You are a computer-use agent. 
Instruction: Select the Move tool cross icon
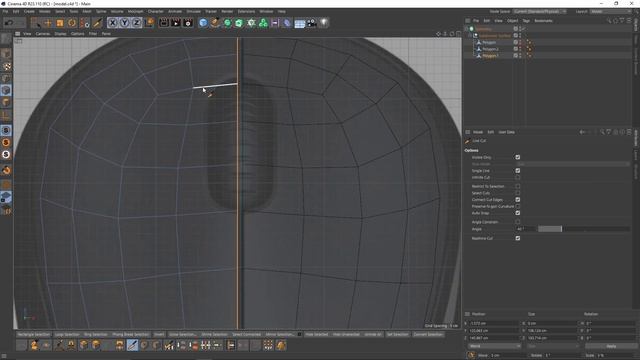click(x=48, y=23)
